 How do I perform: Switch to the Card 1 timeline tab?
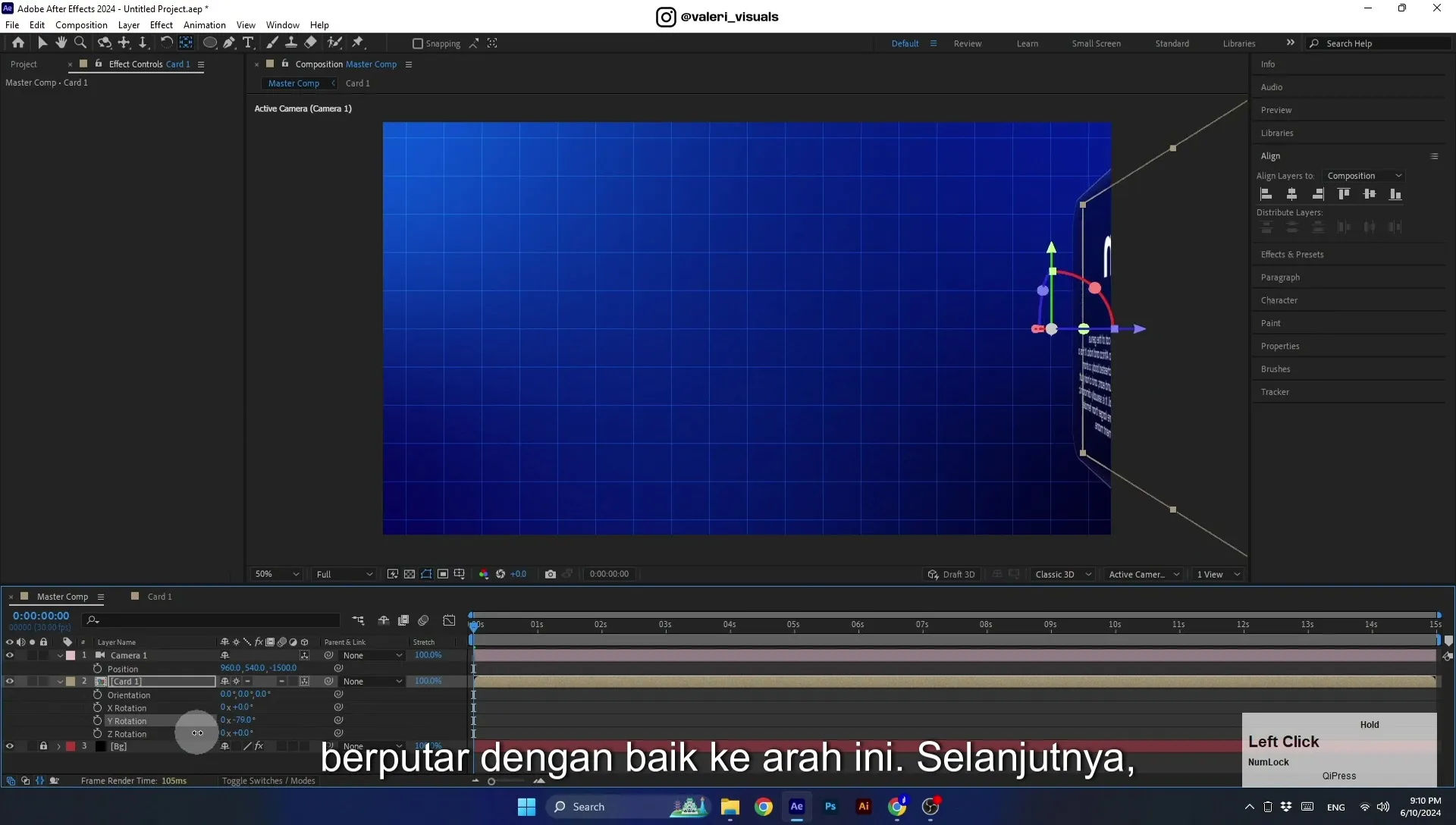(x=158, y=597)
